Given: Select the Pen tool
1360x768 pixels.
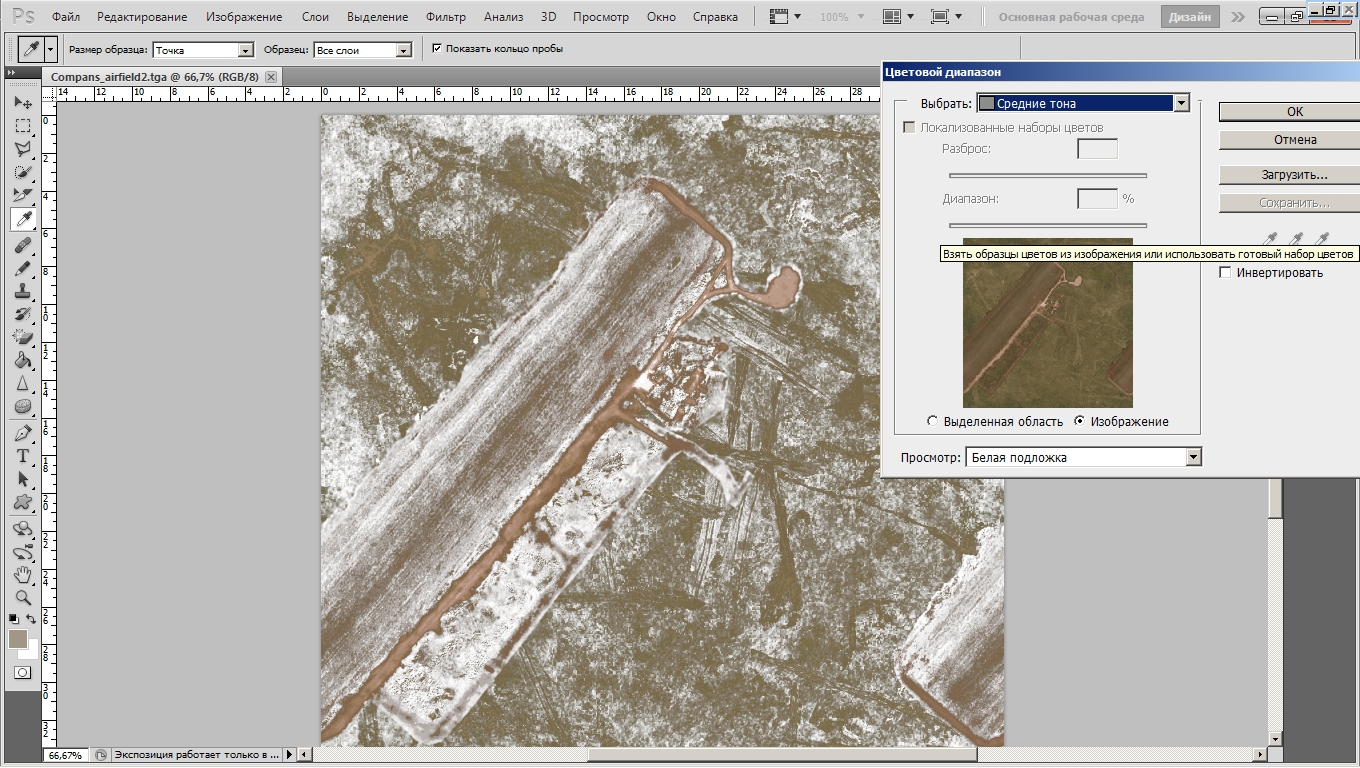Looking at the screenshot, I should click(22, 433).
